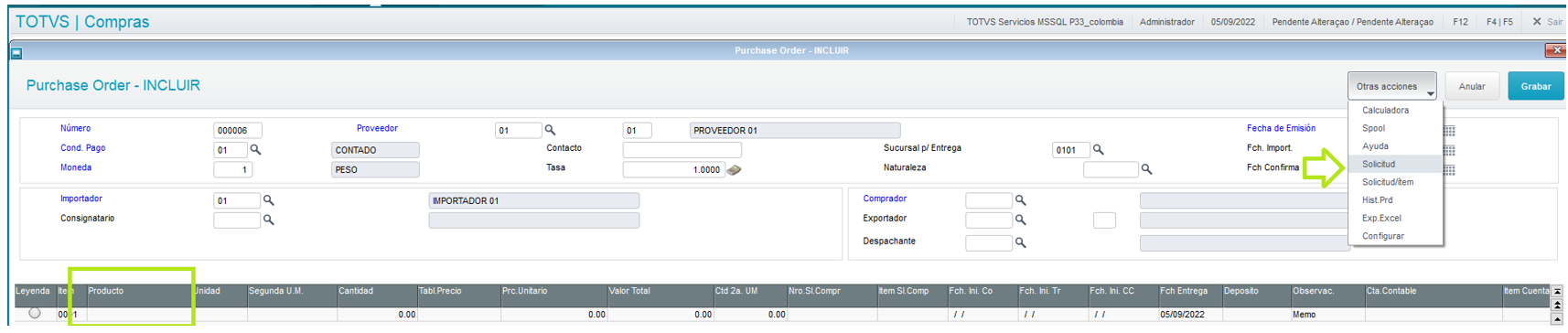Viewport: 1568px width, 333px height.
Task: Click the Cantidad cell showing 0.00
Action: pos(376,315)
